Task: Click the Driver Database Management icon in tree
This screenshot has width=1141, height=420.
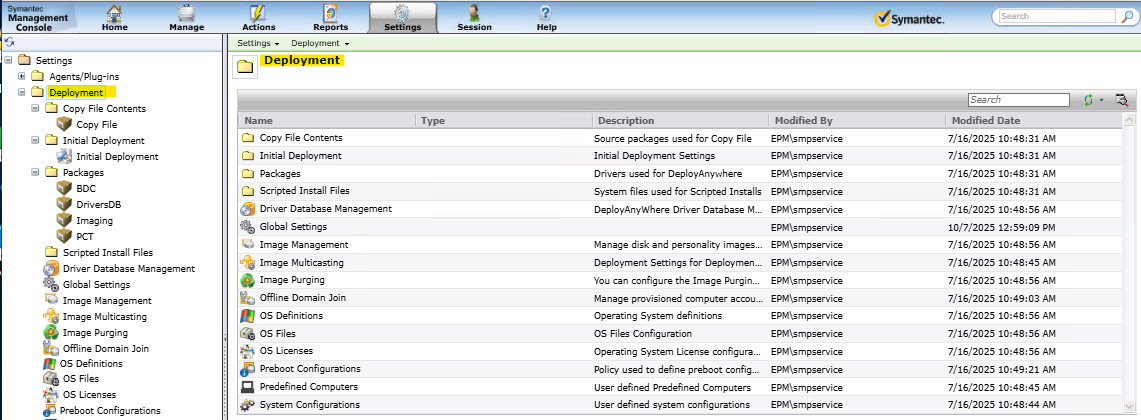Action: click(x=51, y=269)
